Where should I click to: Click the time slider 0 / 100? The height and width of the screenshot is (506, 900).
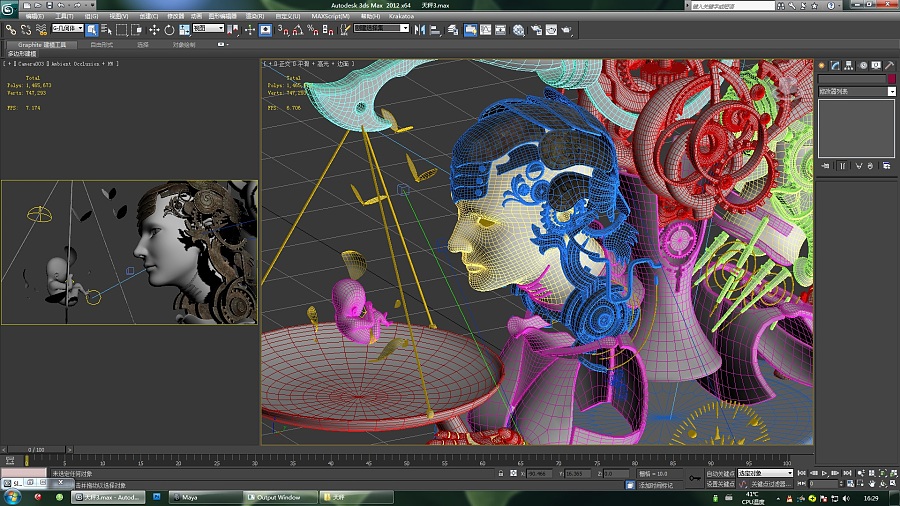tap(37, 449)
